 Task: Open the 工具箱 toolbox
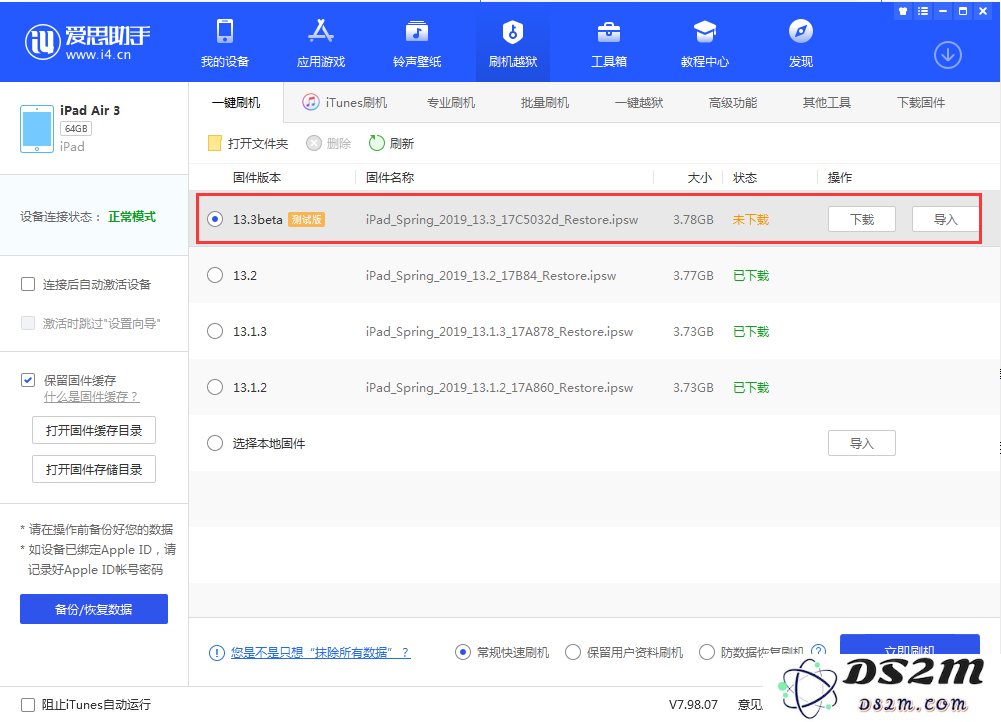608,43
